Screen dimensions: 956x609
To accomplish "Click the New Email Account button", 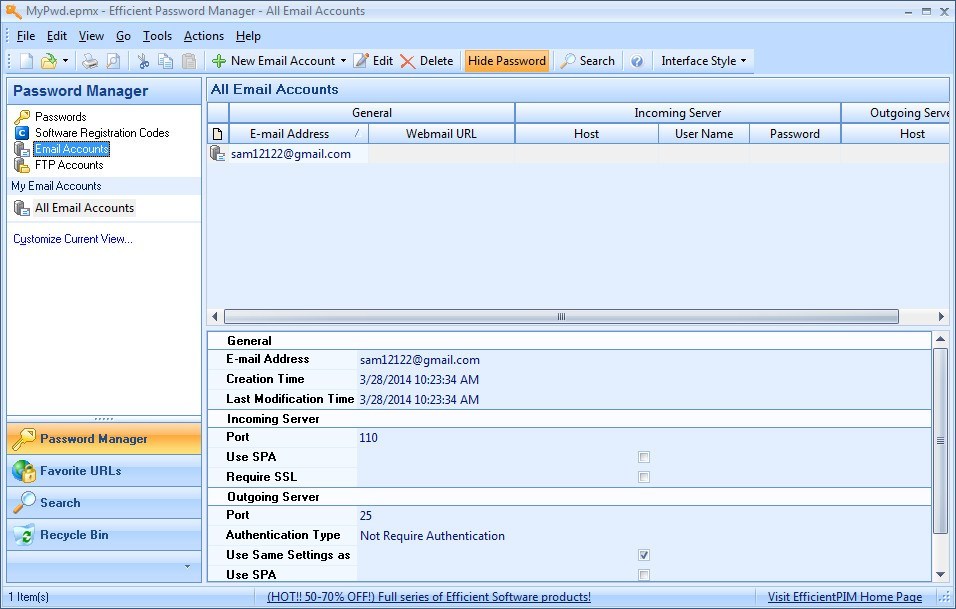I will (274, 61).
